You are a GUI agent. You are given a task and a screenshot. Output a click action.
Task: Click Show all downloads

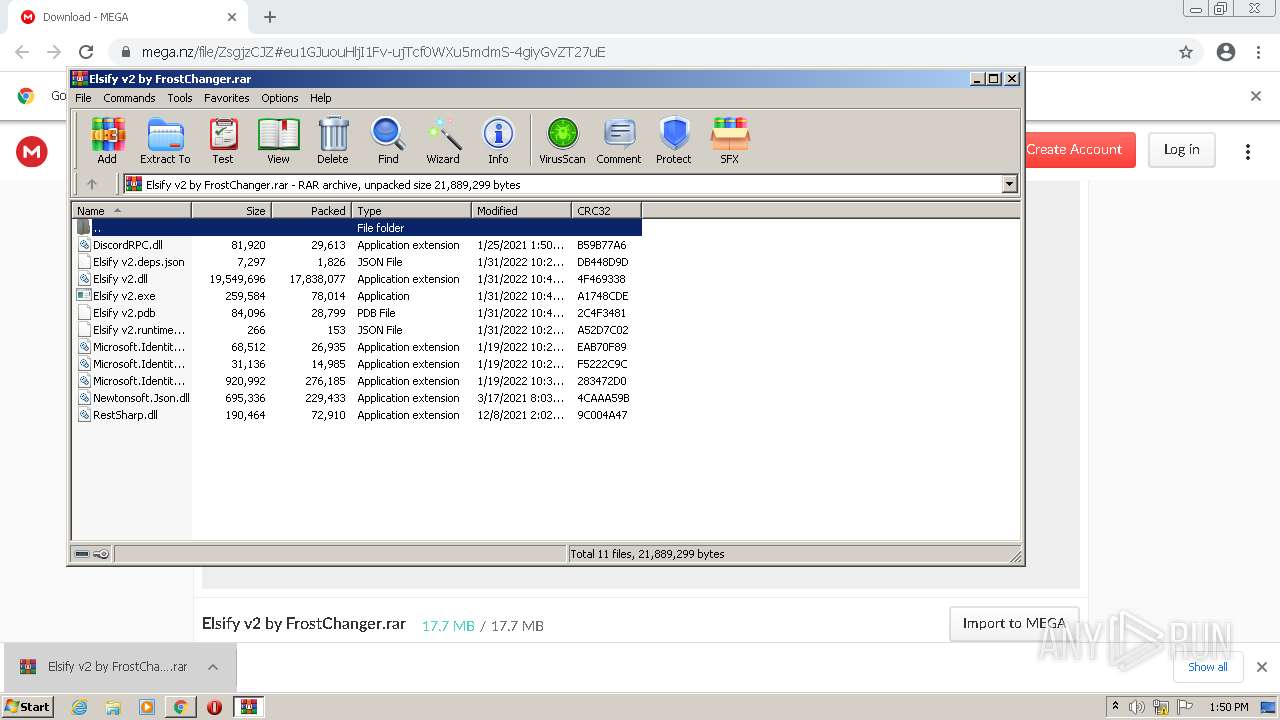(x=1208, y=667)
